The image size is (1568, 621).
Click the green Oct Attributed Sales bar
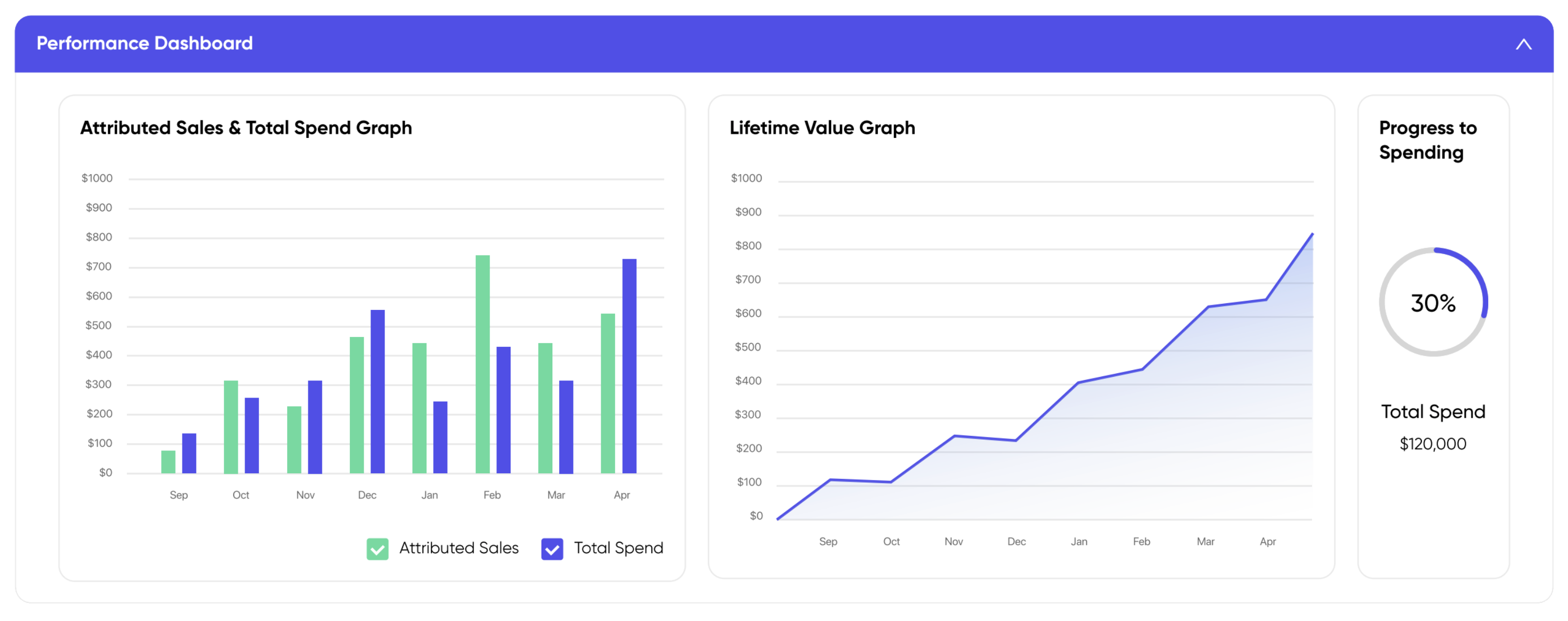pyautogui.click(x=231, y=428)
